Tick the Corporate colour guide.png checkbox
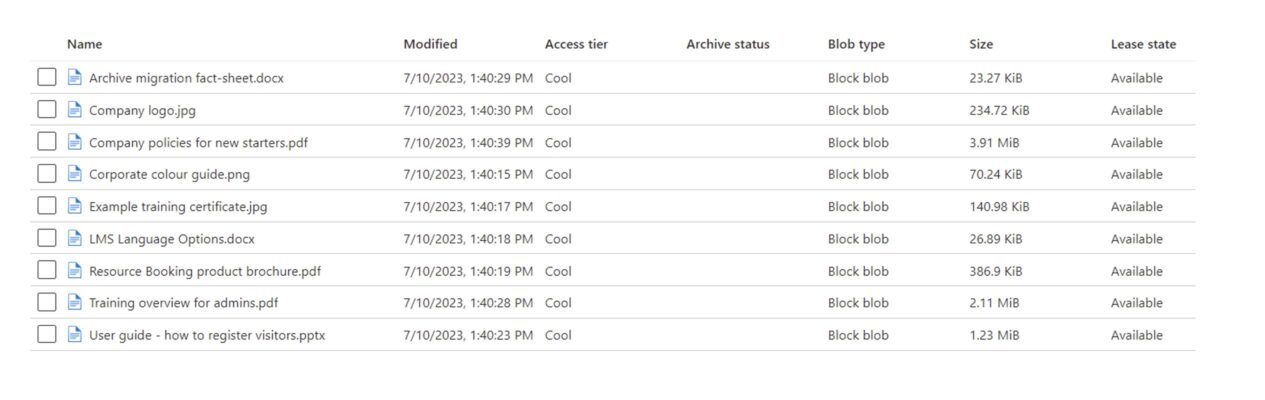 coord(47,174)
